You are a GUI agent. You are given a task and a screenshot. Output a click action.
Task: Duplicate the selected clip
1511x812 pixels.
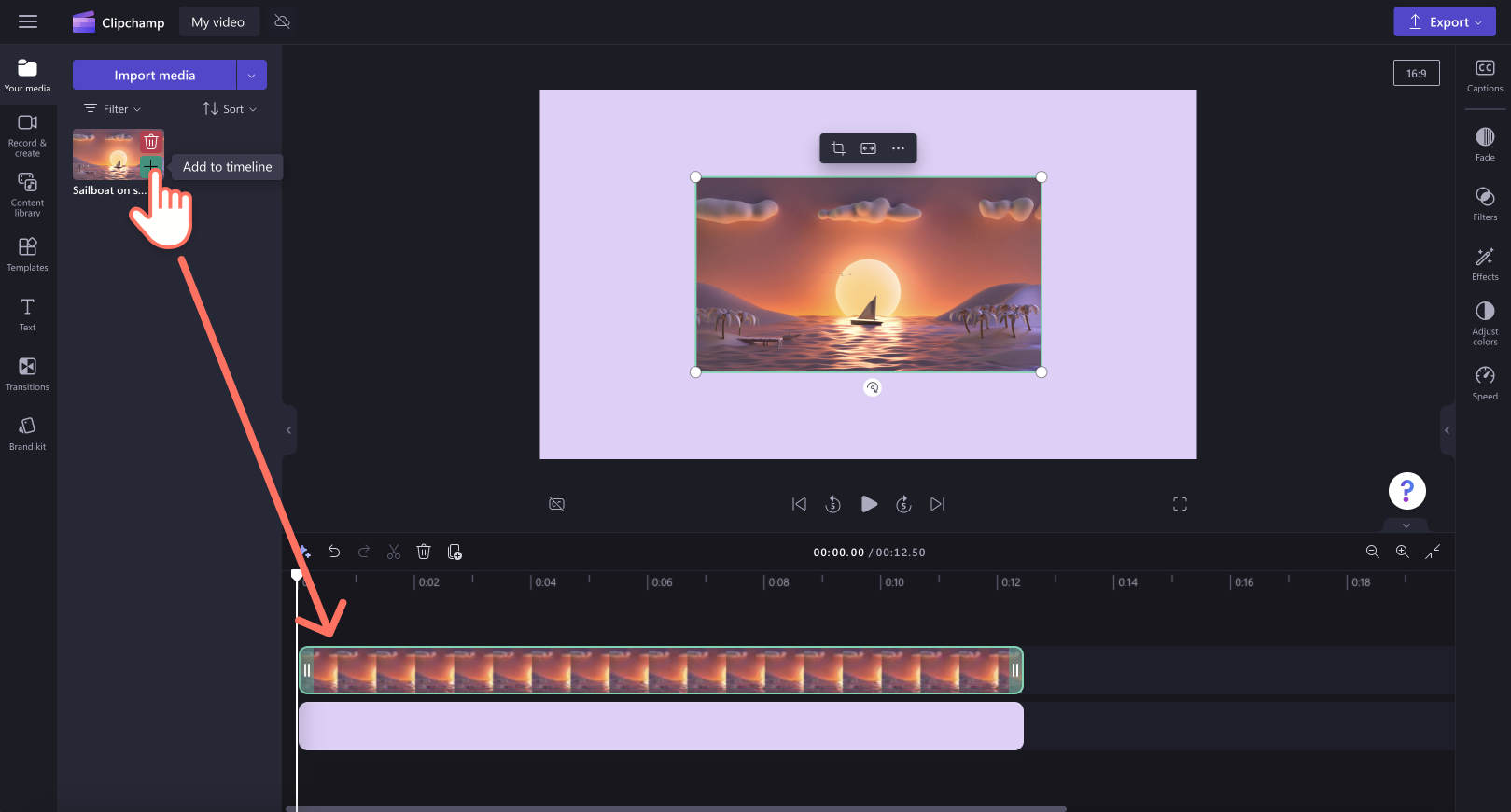[x=455, y=552]
